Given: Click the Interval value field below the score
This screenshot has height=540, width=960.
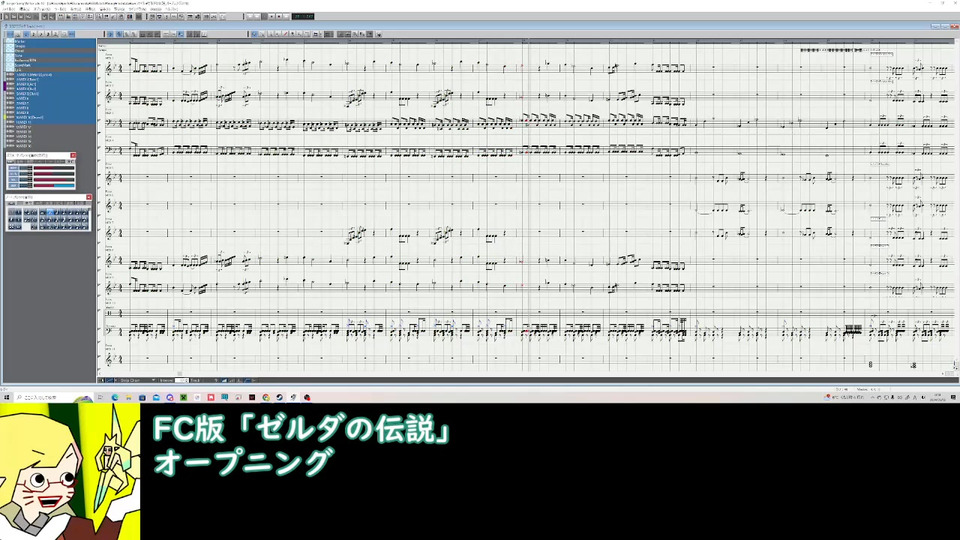Looking at the screenshot, I should 181,380.
